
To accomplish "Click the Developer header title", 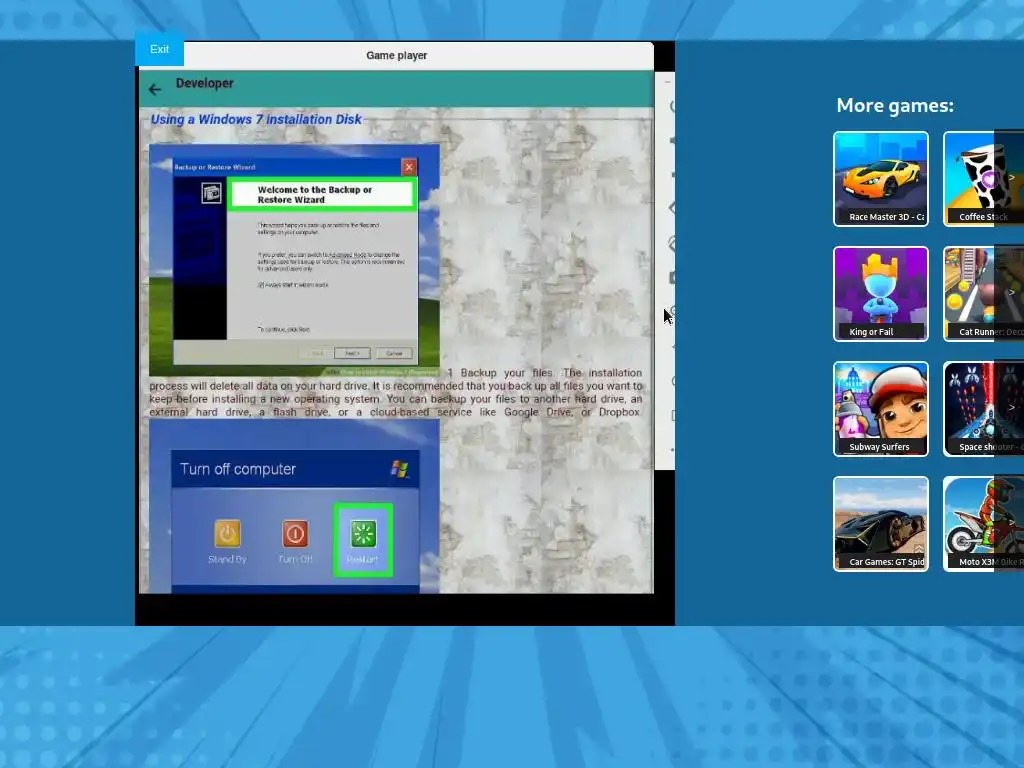I will (204, 83).
